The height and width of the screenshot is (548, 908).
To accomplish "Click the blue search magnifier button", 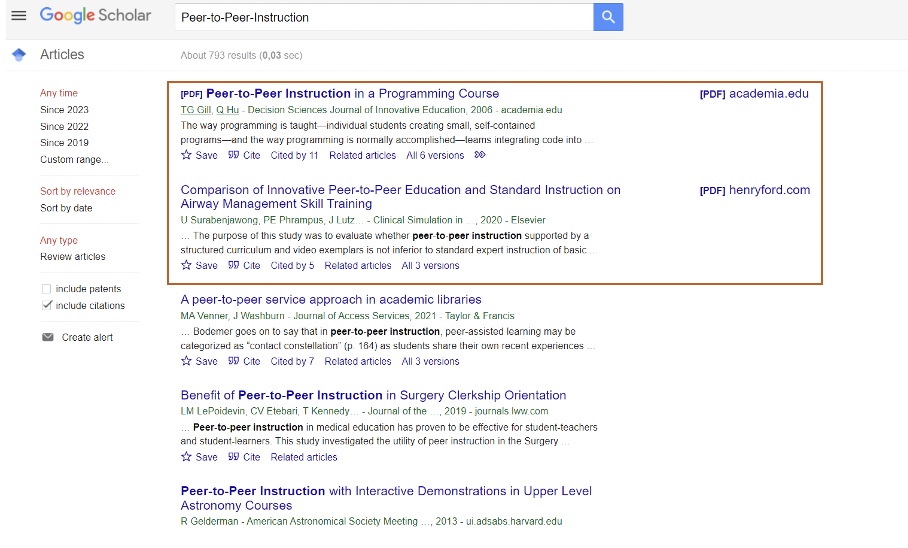I will pyautogui.click(x=608, y=17).
